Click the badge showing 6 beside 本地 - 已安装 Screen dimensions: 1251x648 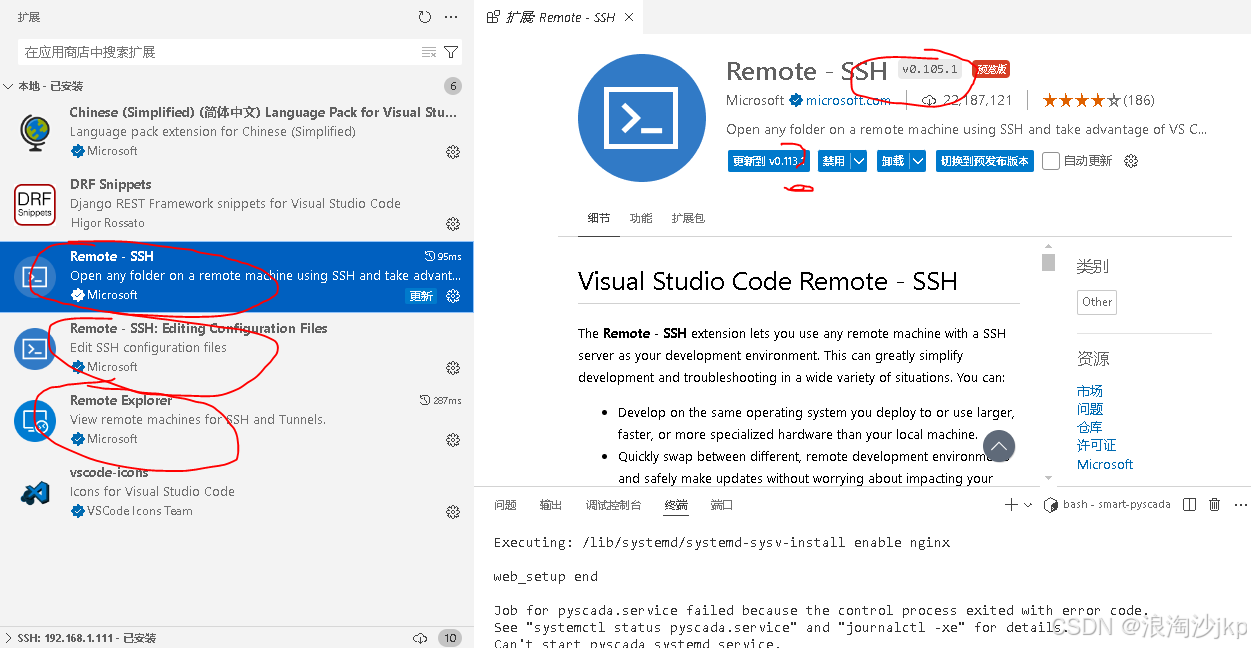coord(453,86)
